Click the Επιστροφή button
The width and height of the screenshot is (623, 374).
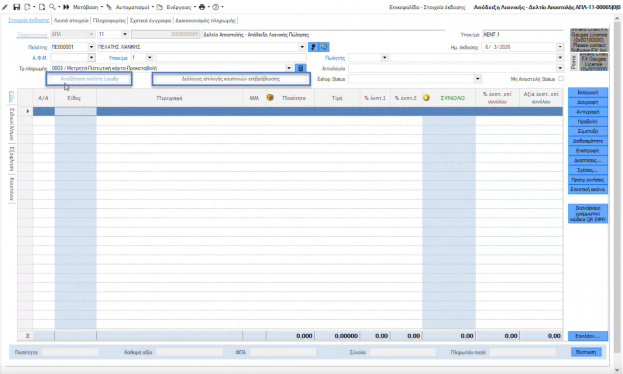coord(588,151)
